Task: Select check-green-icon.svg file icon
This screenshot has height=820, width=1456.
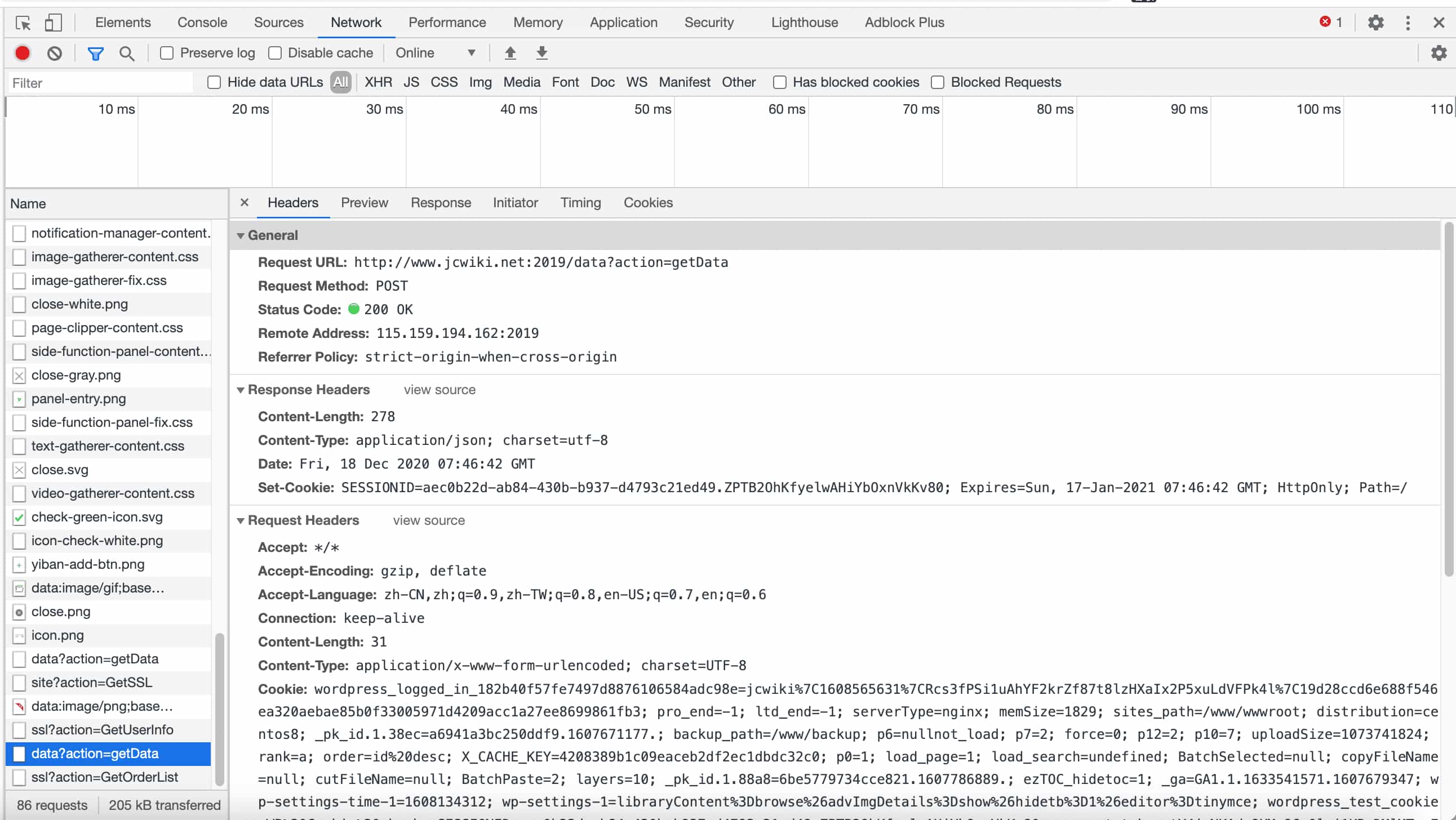Action: (x=19, y=517)
